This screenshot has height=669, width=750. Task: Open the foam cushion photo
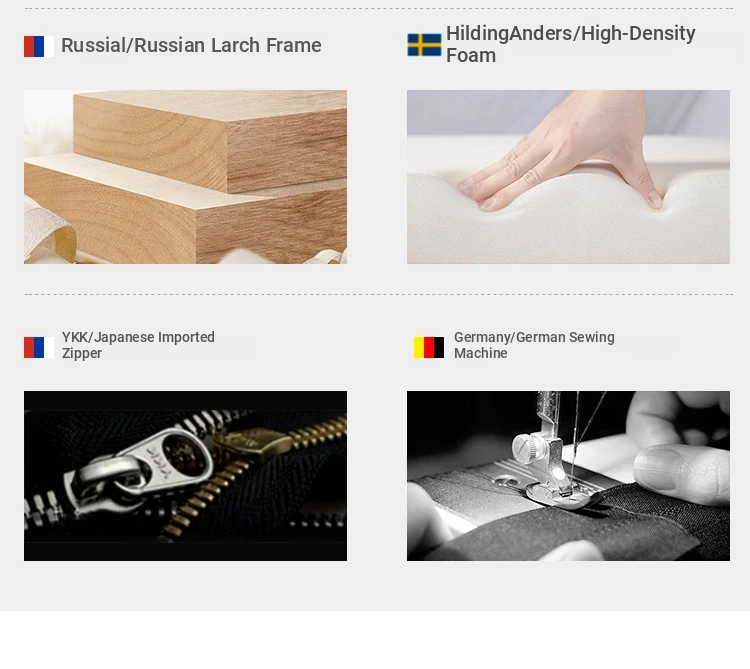pyautogui.click(x=568, y=177)
